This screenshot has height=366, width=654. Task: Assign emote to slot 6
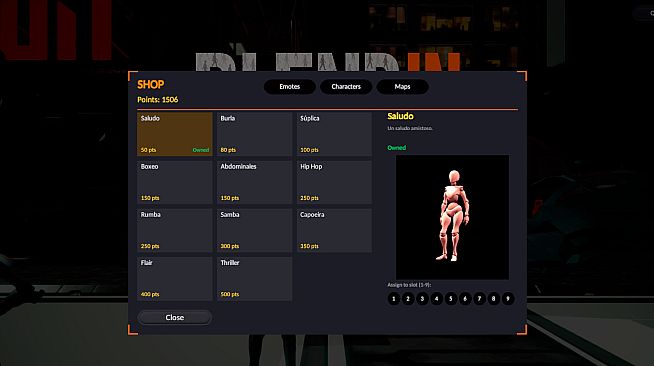(x=465, y=298)
